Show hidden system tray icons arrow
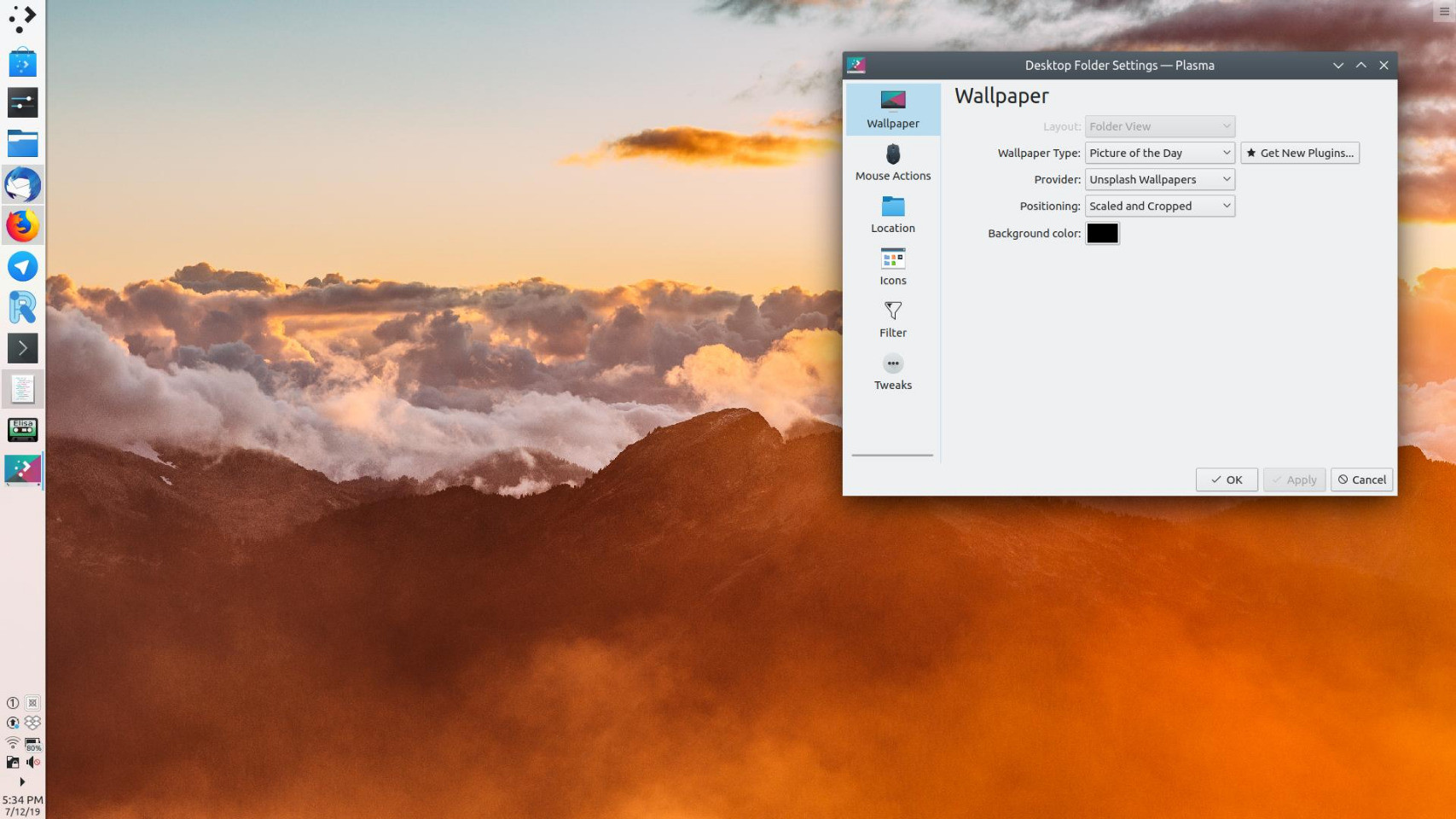1456x819 pixels. (x=22, y=781)
